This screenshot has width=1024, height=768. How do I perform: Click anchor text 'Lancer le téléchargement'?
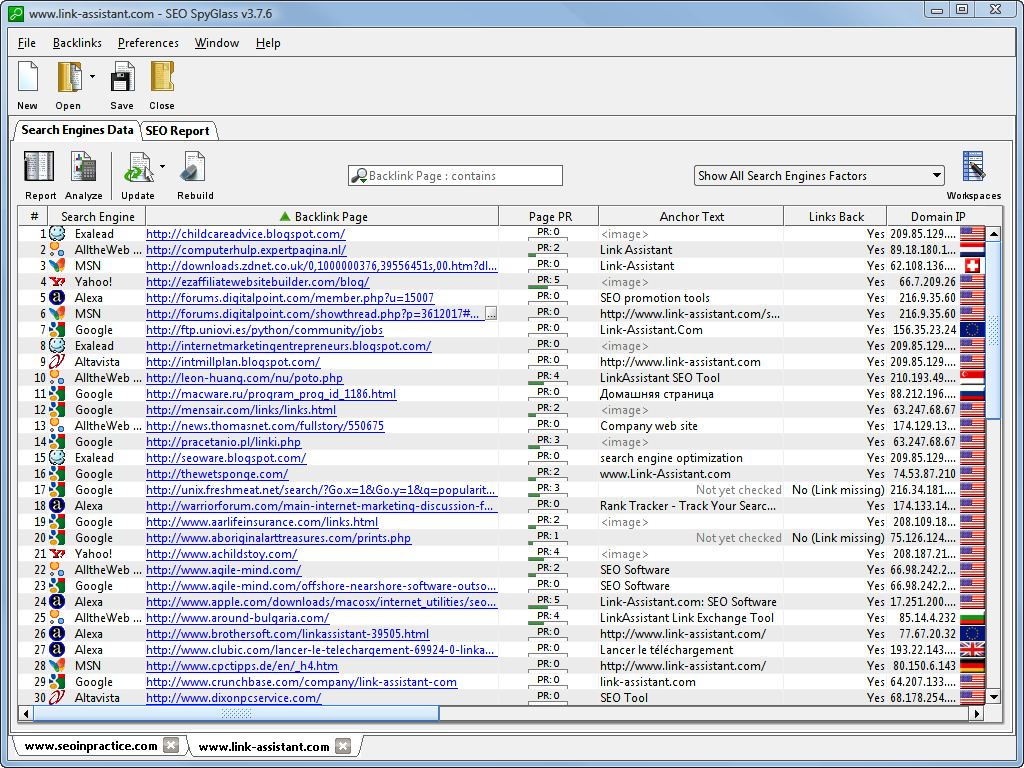click(x=666, y=650)
